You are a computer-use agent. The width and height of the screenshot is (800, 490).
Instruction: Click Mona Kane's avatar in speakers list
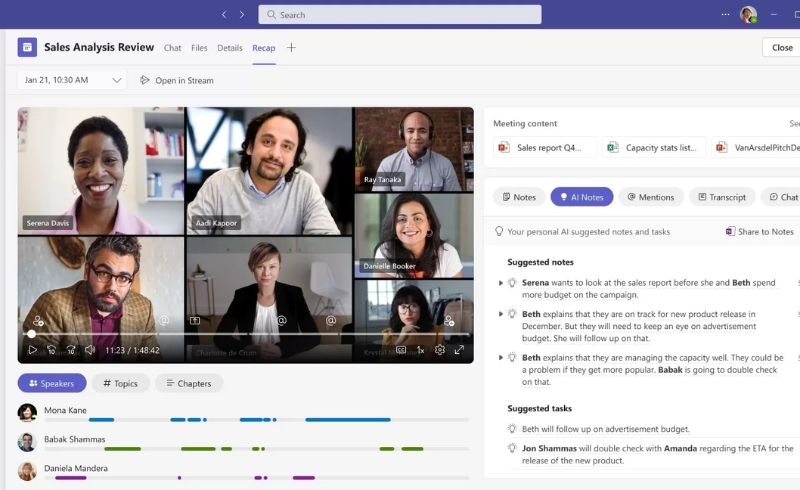coord(27,413)
